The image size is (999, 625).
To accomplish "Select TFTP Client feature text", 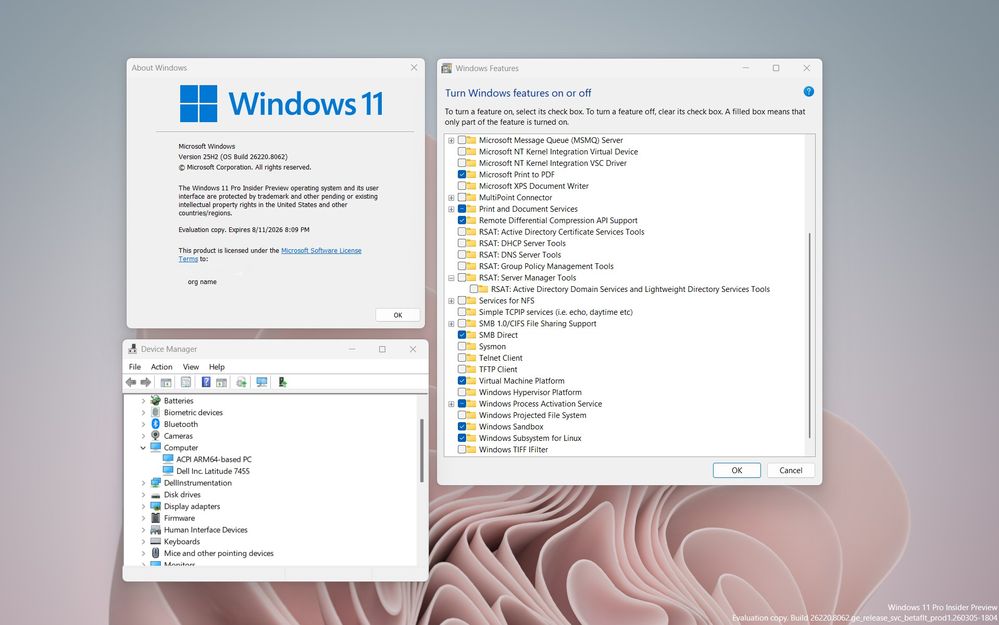I will [498, 370].
